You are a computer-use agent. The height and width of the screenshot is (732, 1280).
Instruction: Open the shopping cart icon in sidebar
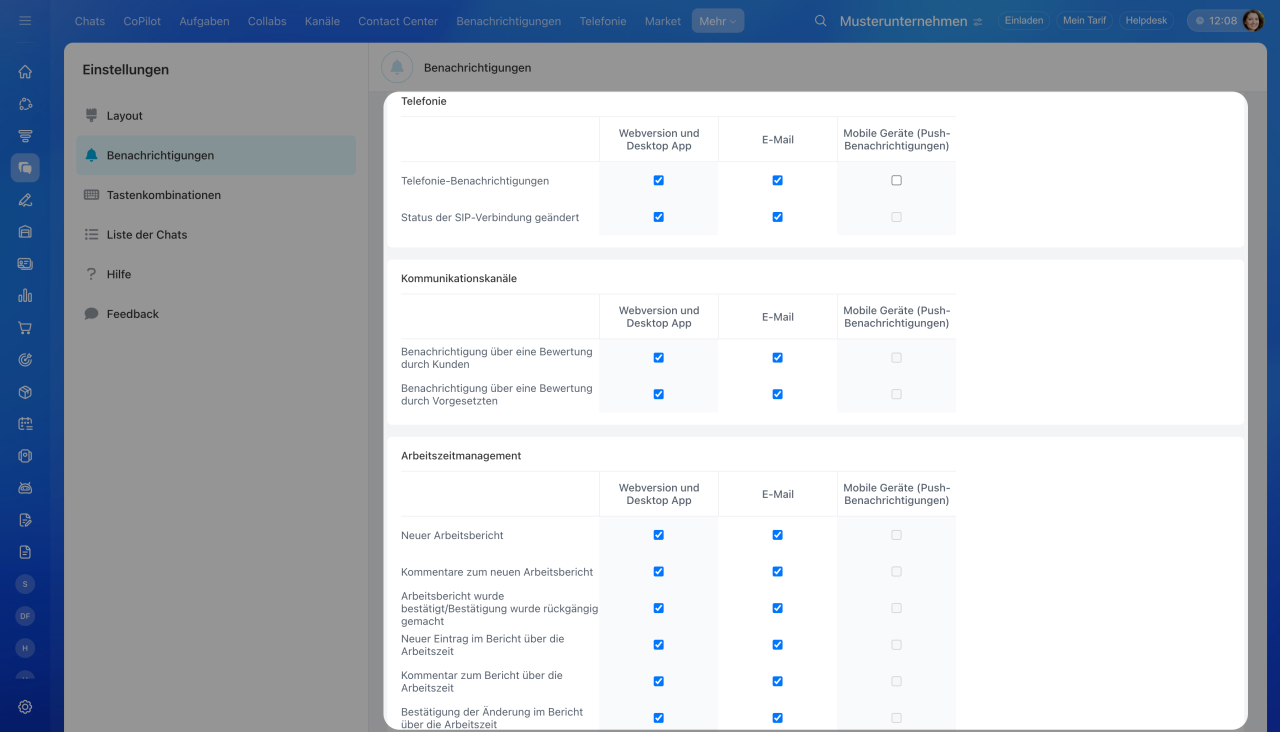point(25,328)
